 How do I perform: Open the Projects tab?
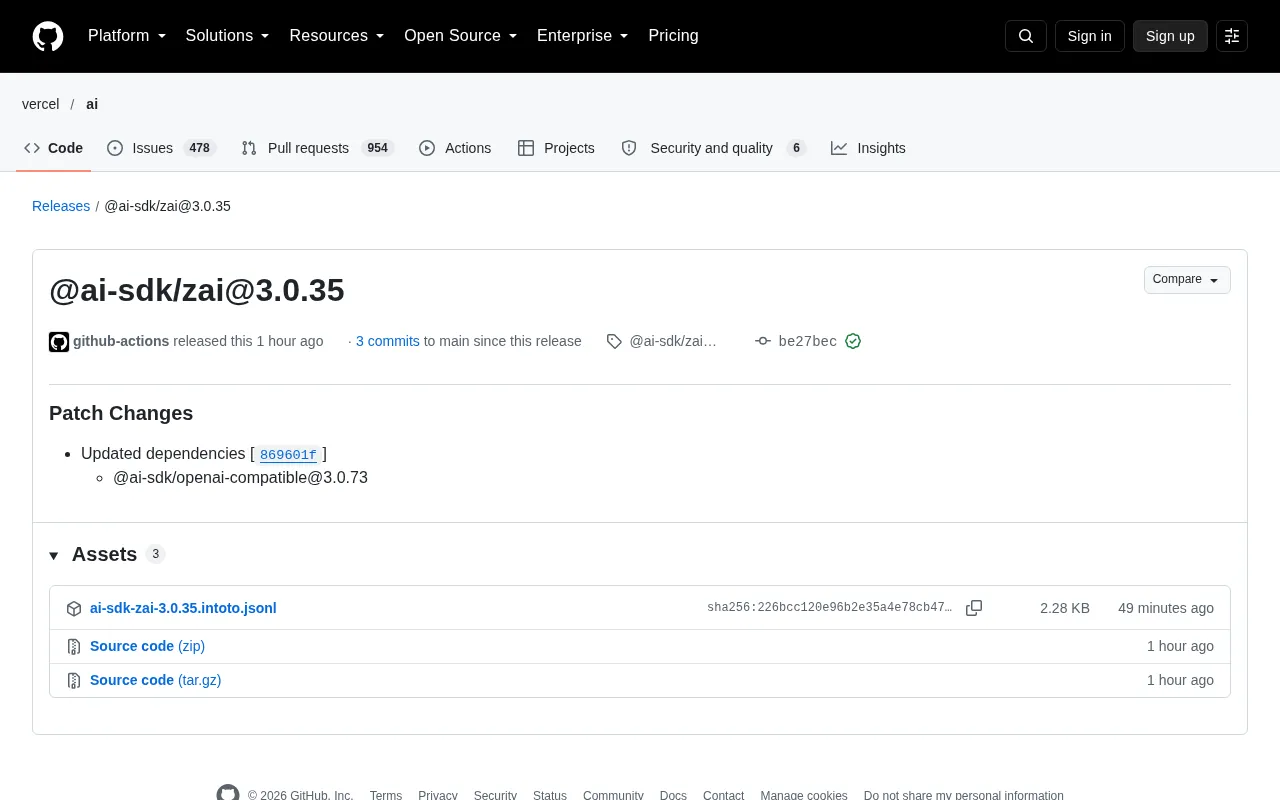point(556,148)
